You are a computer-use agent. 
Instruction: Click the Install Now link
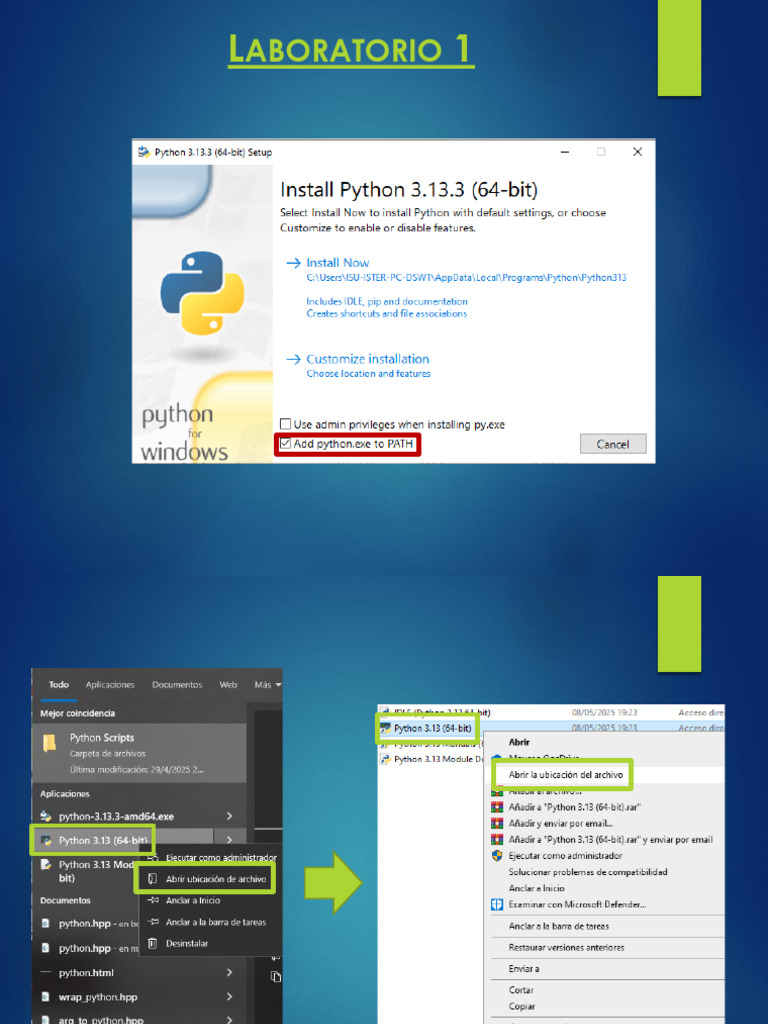(338, 263)
